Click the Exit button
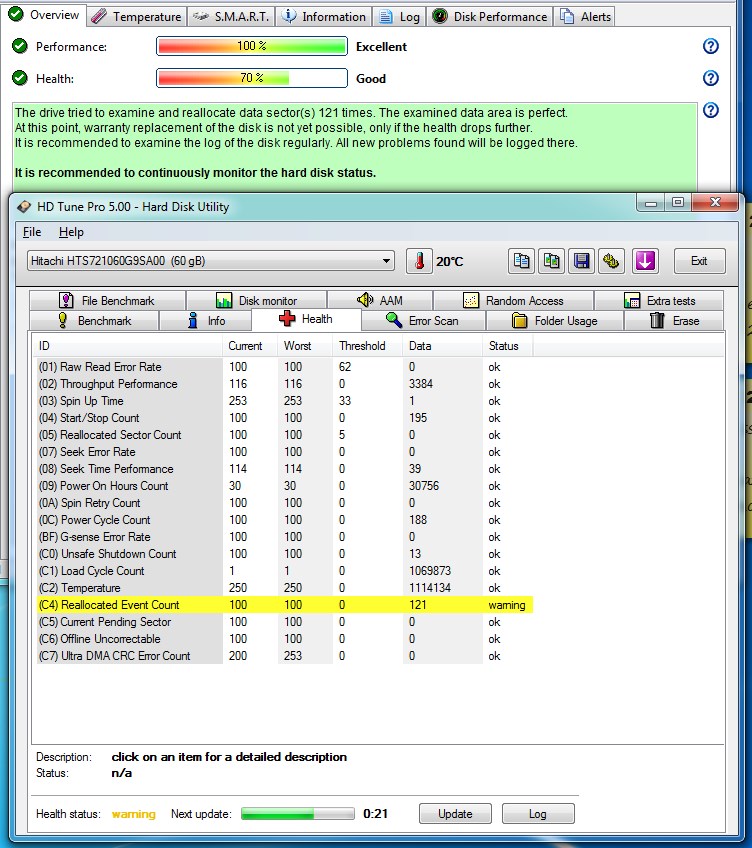The height and width of the screenshot is (848, 752). click(699, 261)
